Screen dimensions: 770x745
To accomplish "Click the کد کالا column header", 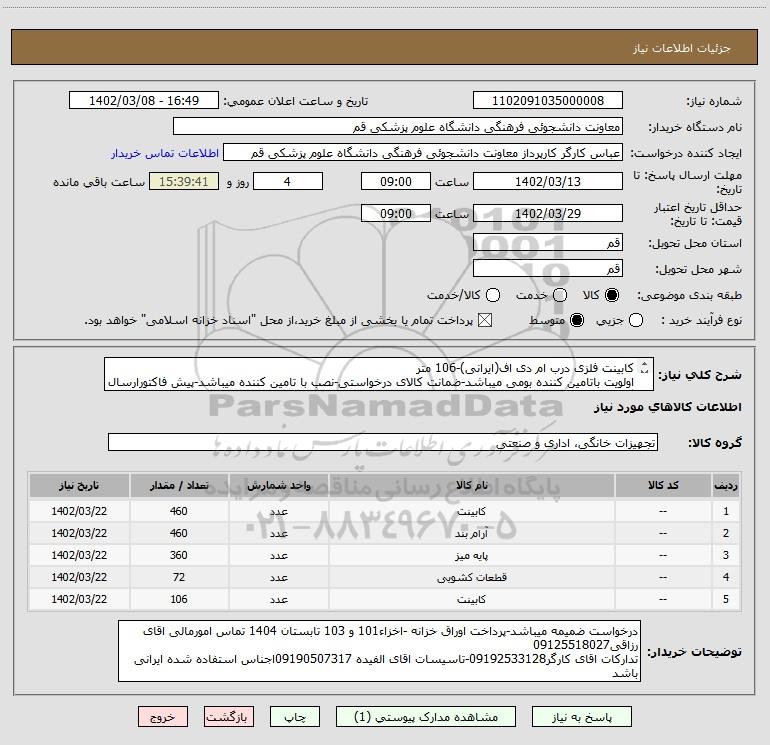I will 663,485.
